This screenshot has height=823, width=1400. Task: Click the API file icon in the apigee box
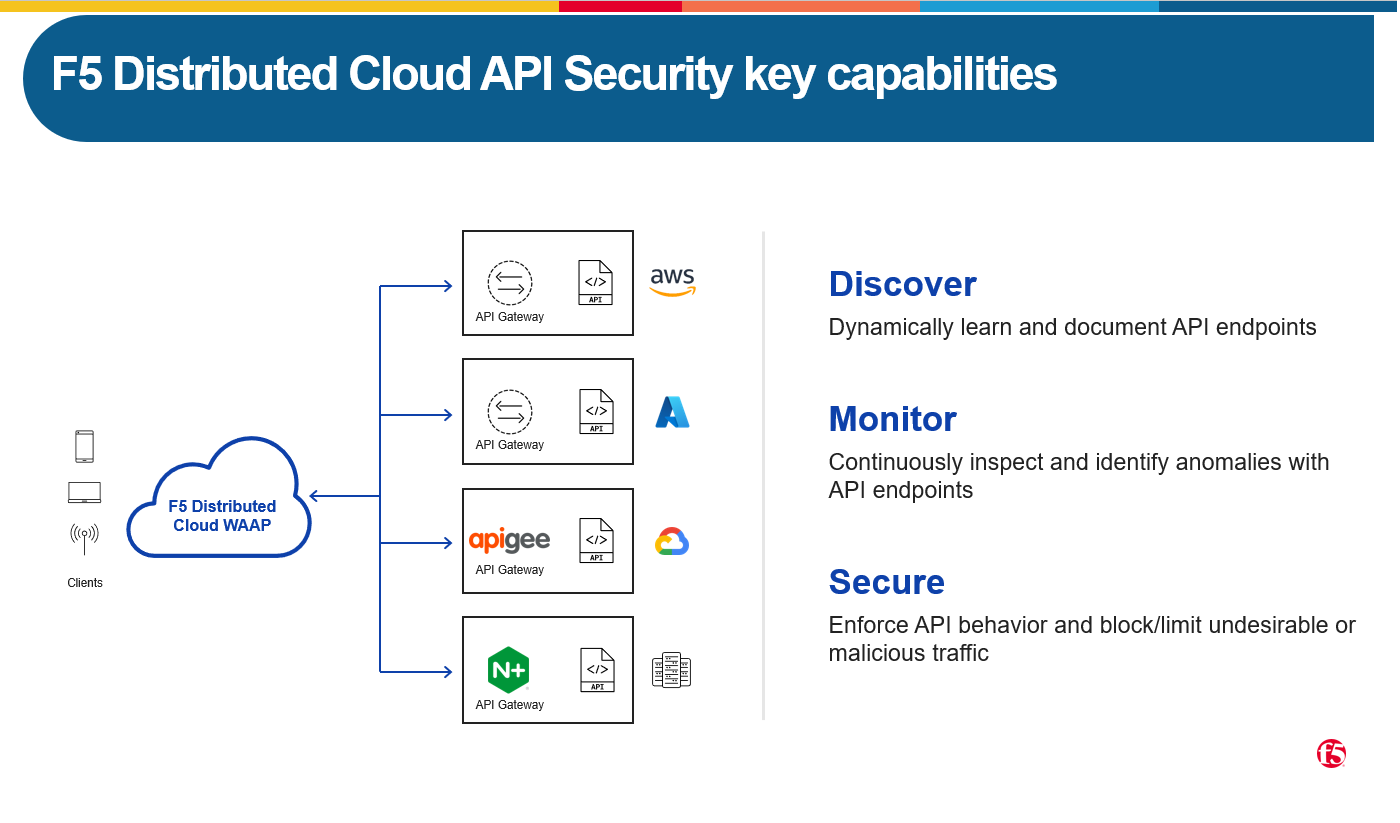[x=596, y=541]
